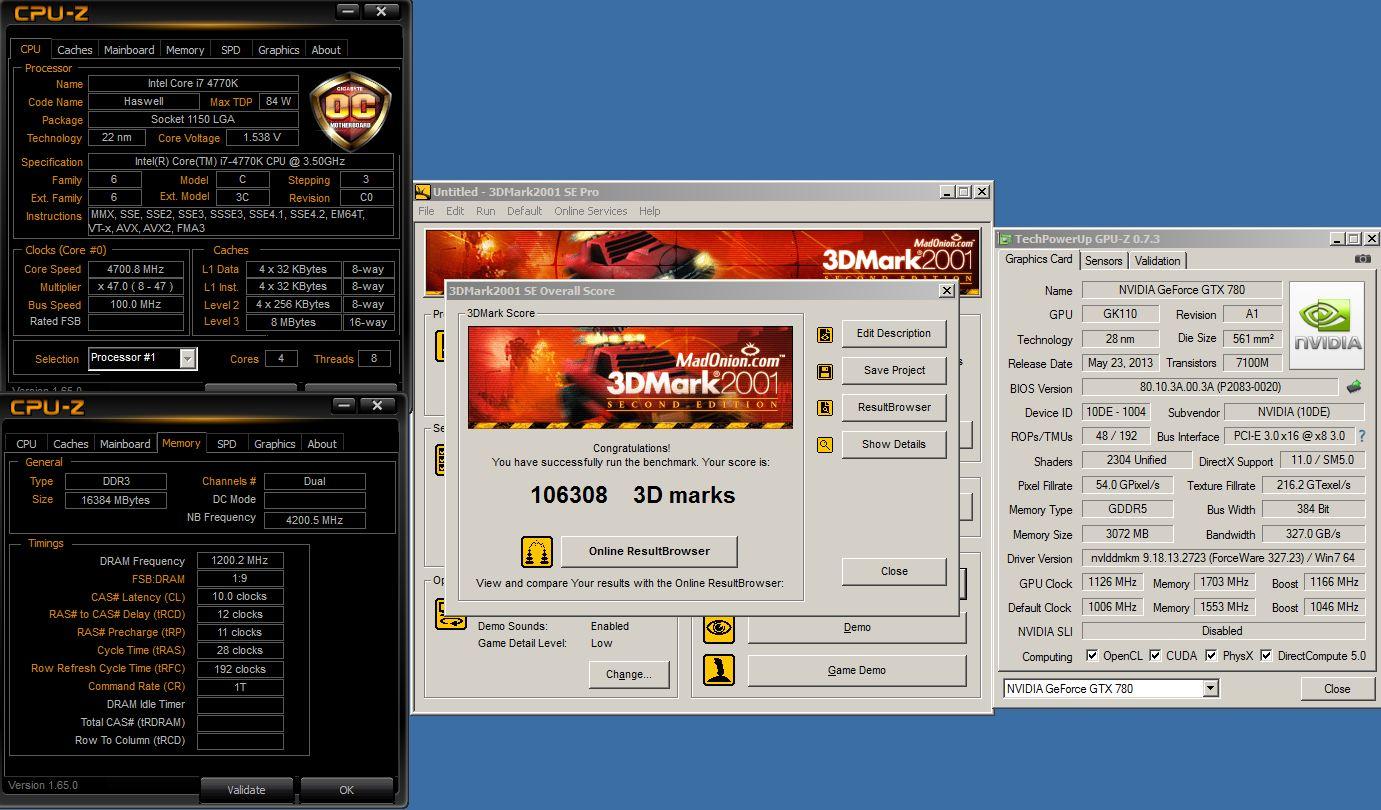This screenshot has width=1381, height=810.
Task: Click the Save Project floppy disk icon
Action: (x=825, y=372)
